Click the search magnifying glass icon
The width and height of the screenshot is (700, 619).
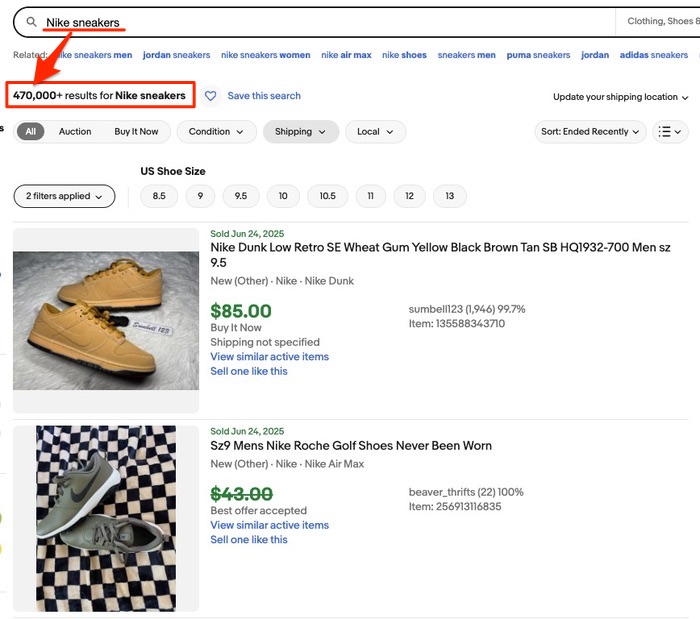click(31, 22)
